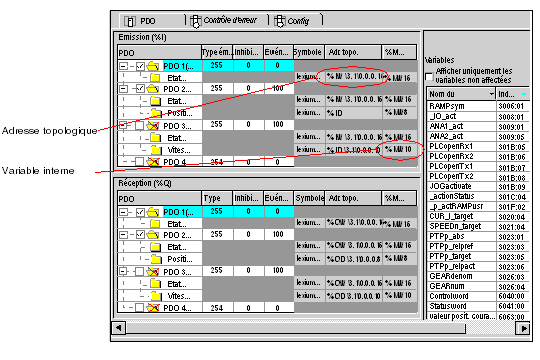This screenshot has height=360, width=540.
Task: Click the Contrôle d'erreur tab icon
Action: (196, 21)
